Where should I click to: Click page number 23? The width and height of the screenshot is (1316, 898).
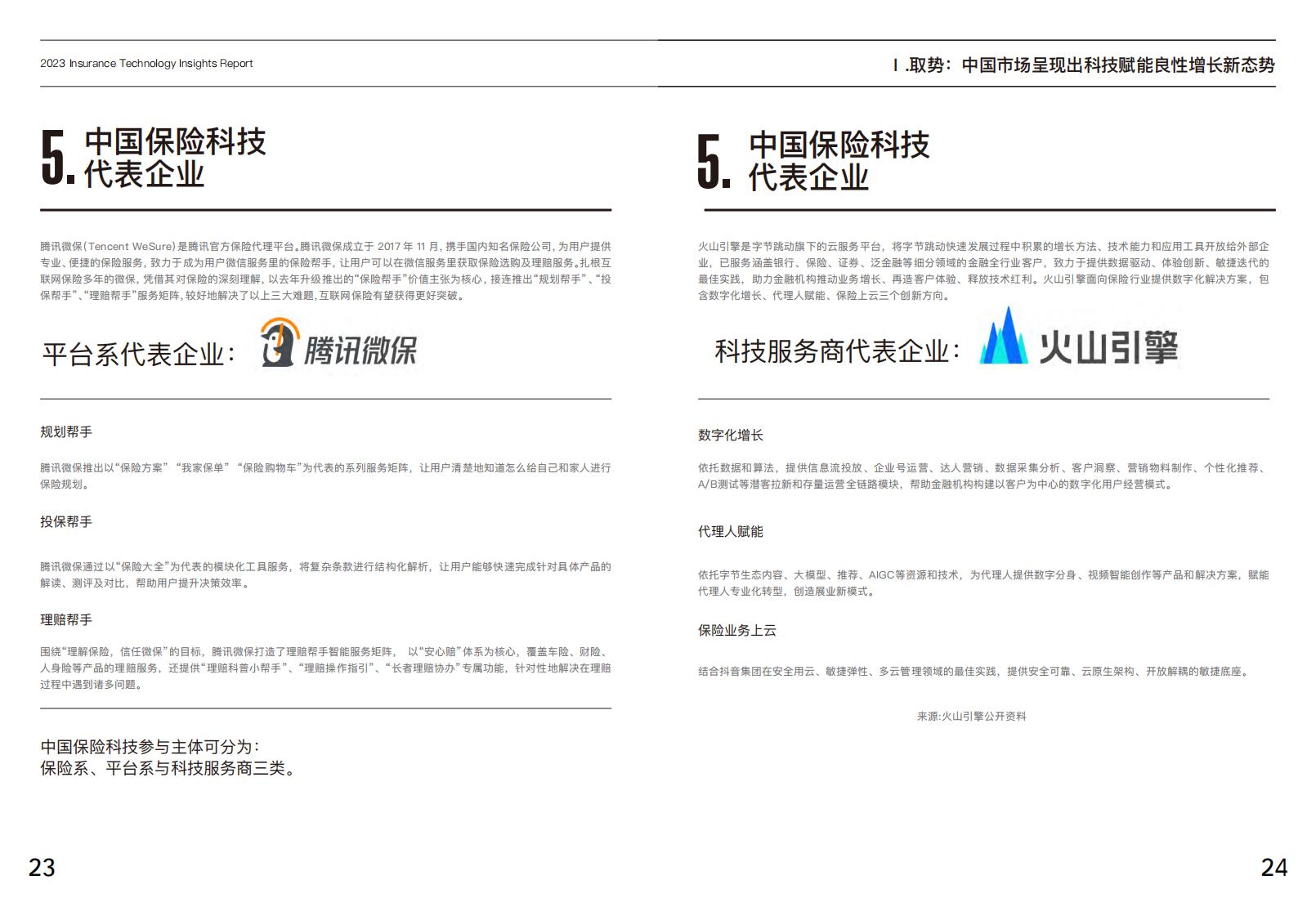point(42,867)
